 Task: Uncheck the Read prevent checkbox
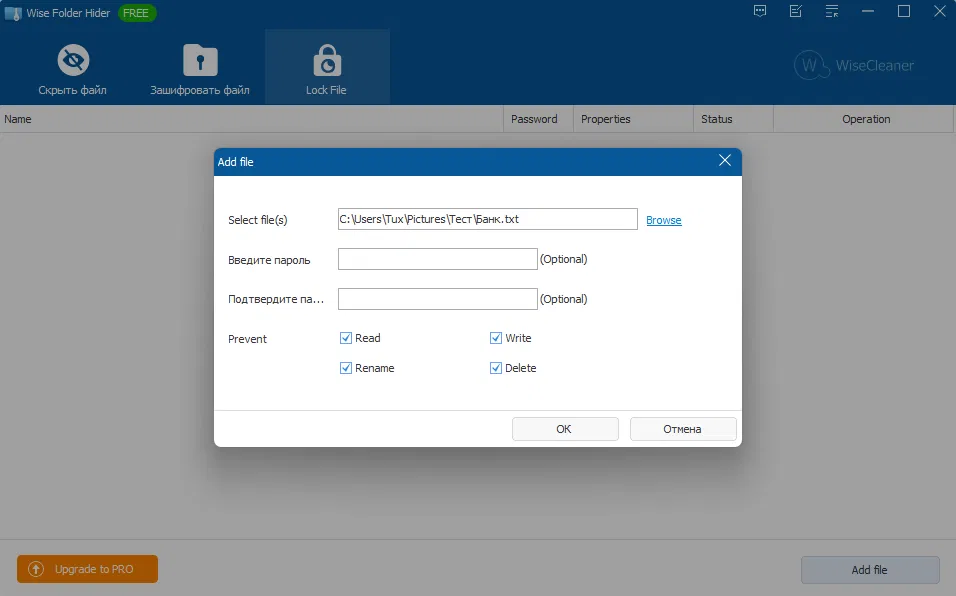tap(346, 338)
